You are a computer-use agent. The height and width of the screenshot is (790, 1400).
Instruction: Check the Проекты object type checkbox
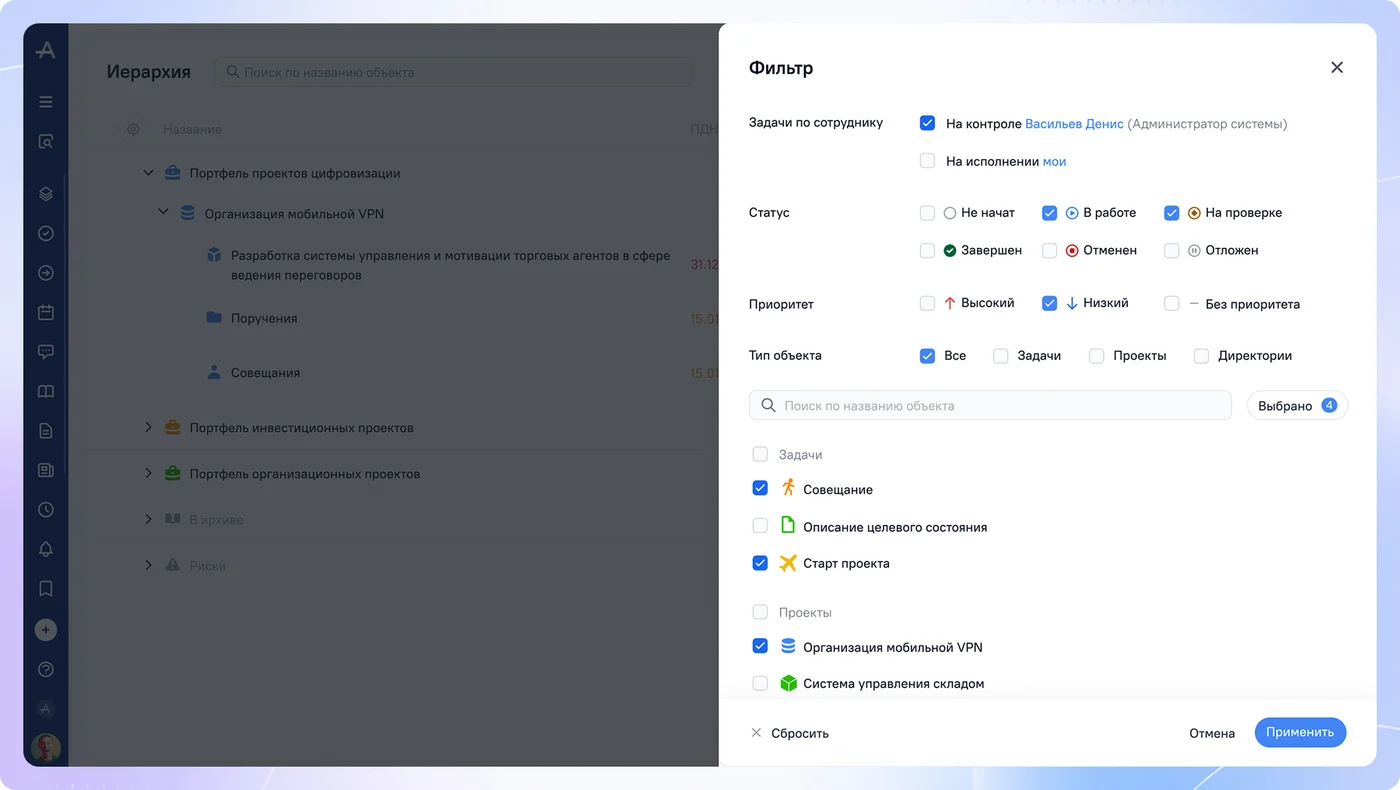[x=1096, y=356]
